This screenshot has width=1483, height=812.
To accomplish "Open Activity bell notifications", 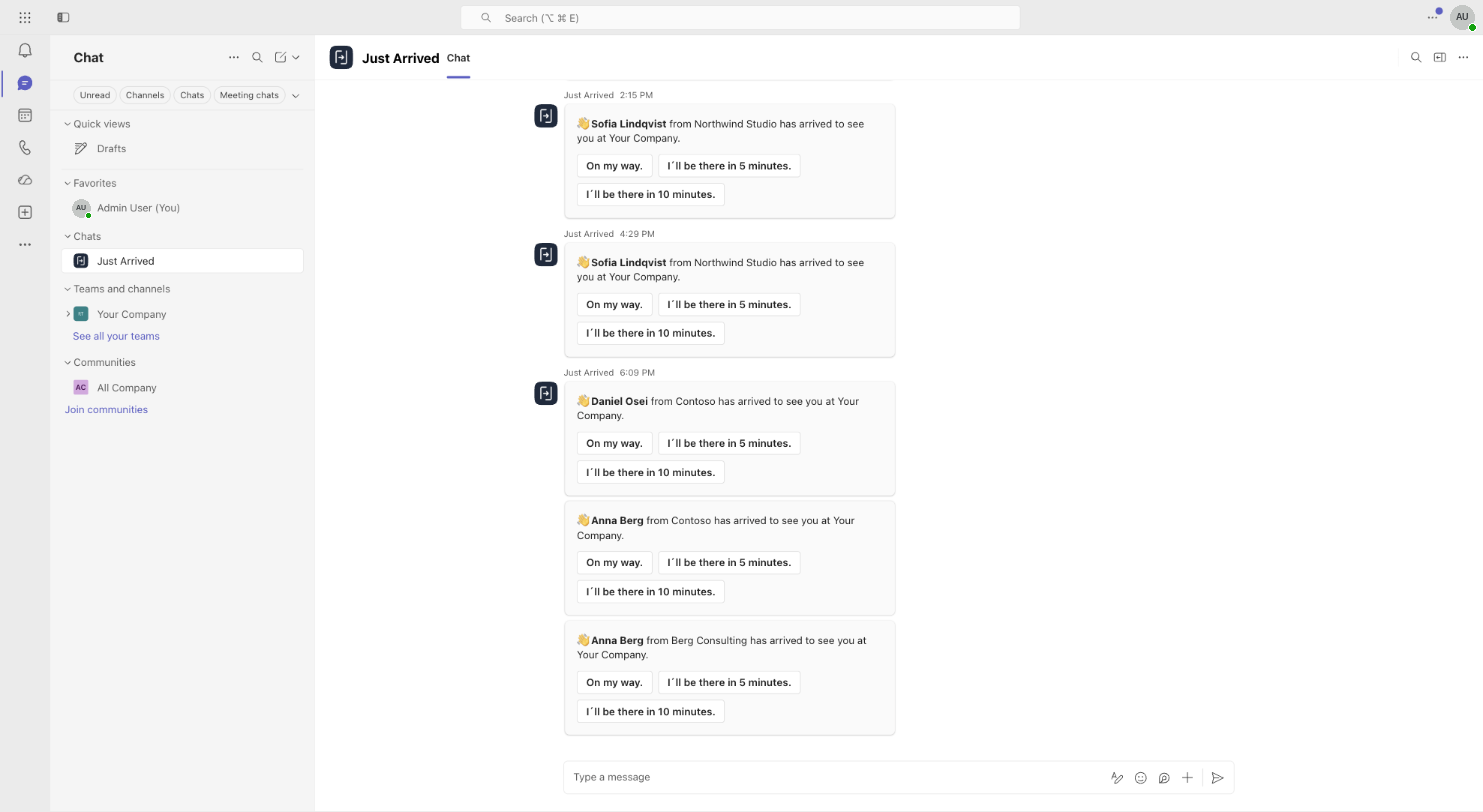I will coord(25,51).
